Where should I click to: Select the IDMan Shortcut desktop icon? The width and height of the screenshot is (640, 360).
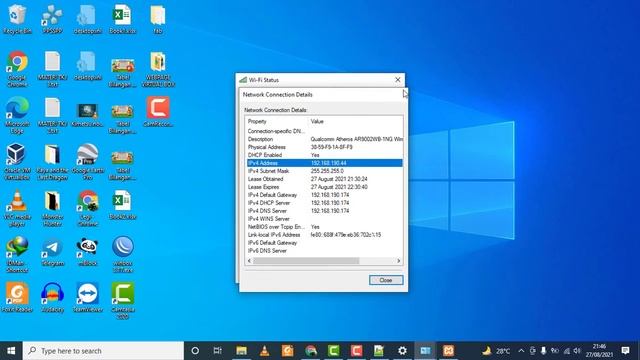coord(17,255)
